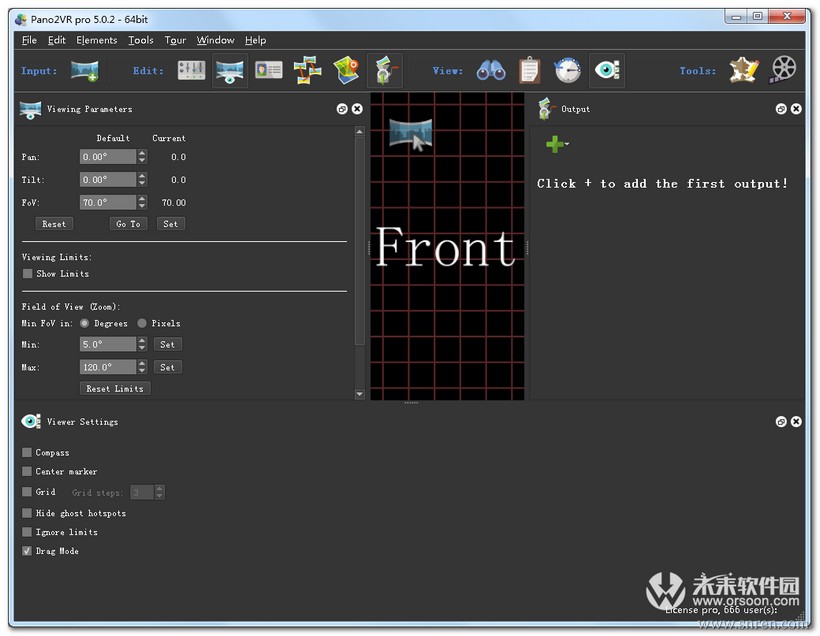This screenshot has height=636, width=820.
Task: Check Hide ghost hotspots
Action: point(27,513)
